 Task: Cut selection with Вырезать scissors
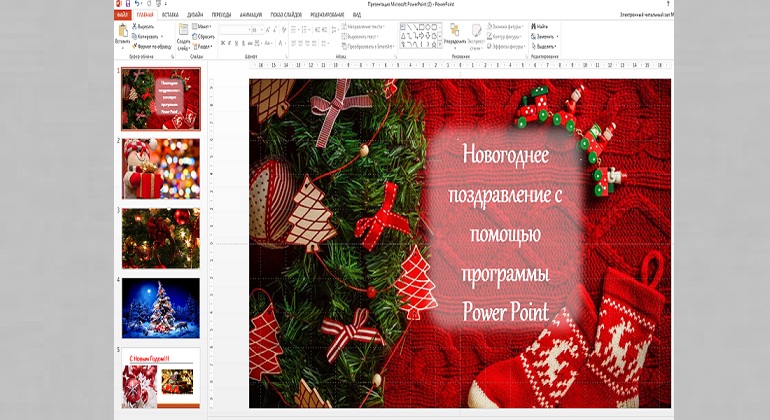pos(143,27)
